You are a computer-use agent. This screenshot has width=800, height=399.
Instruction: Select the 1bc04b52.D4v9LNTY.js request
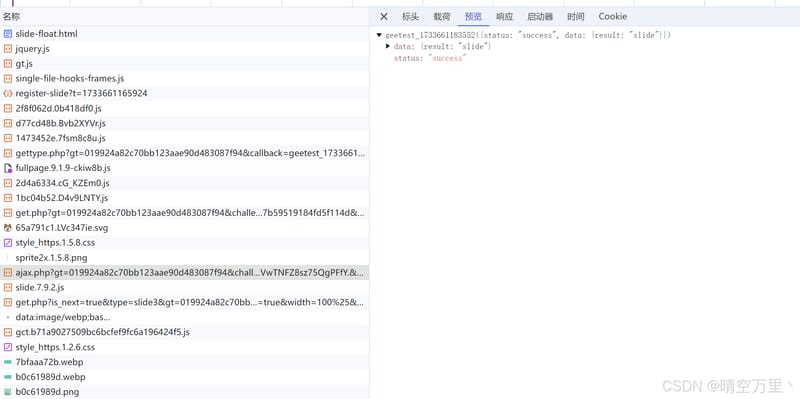click(x=185, y=198)
